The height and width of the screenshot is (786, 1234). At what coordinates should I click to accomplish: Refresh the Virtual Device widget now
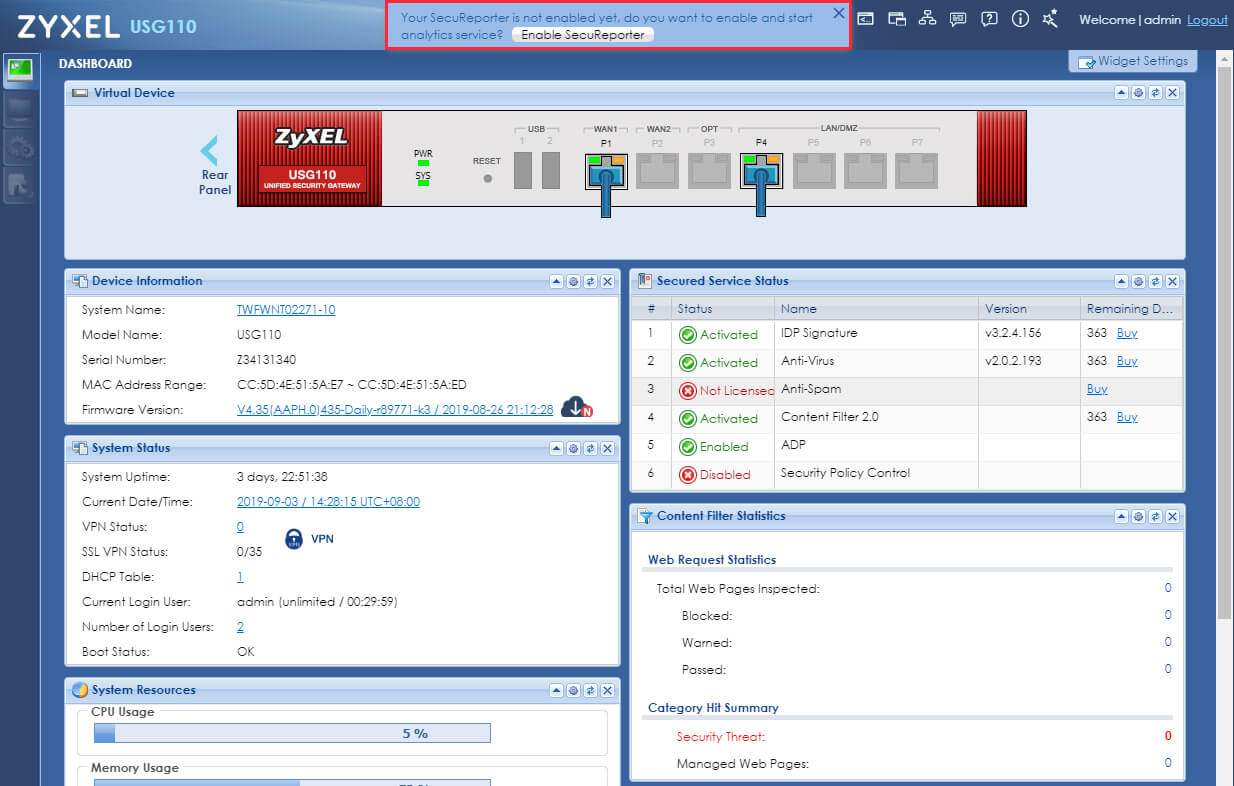click(x=1155, y=93)
